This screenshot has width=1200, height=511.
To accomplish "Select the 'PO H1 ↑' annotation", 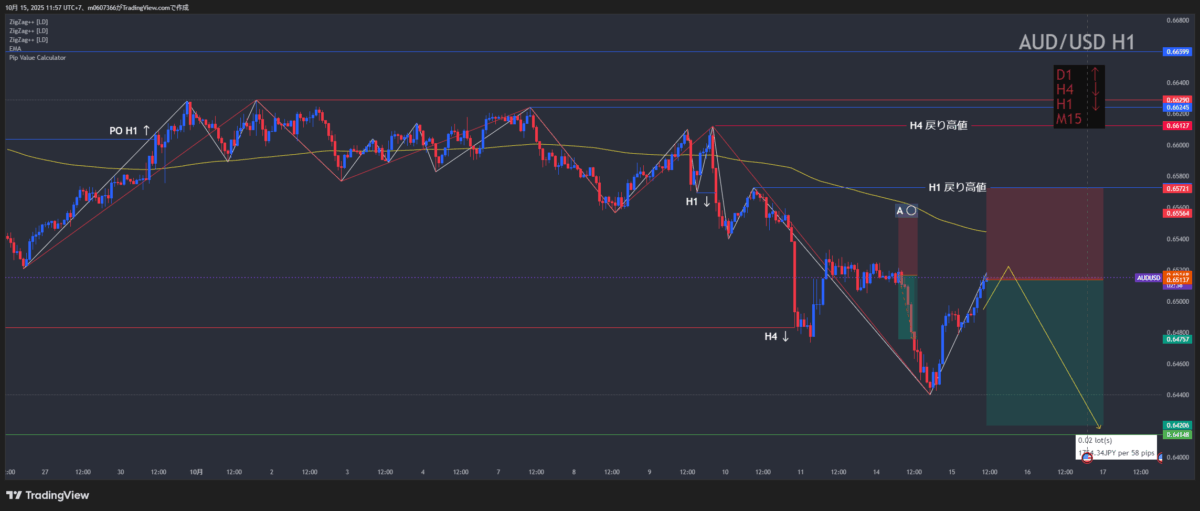I will pyautogui.click(x=130, y=131).
